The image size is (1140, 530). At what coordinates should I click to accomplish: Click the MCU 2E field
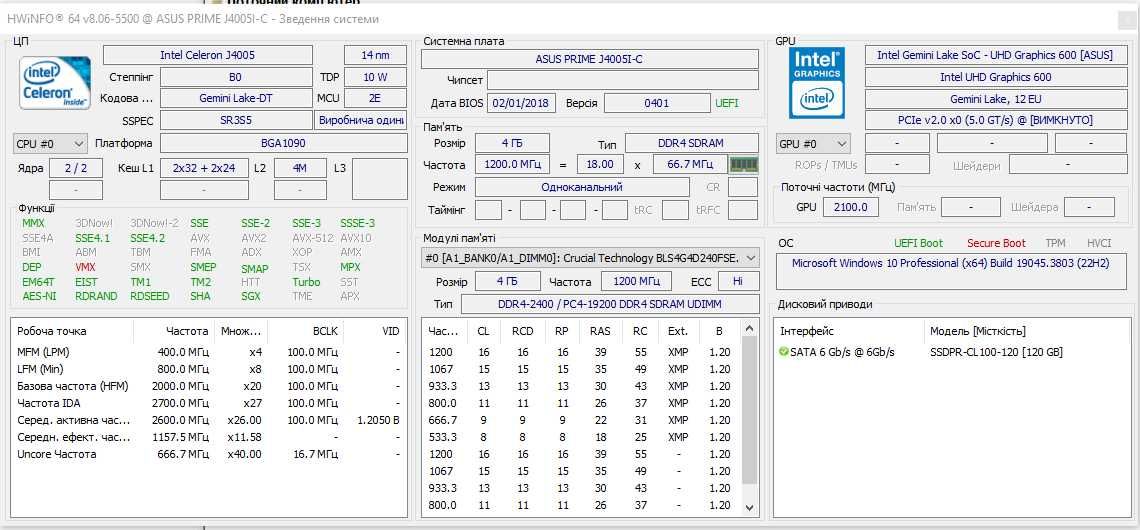coord(375,98)
